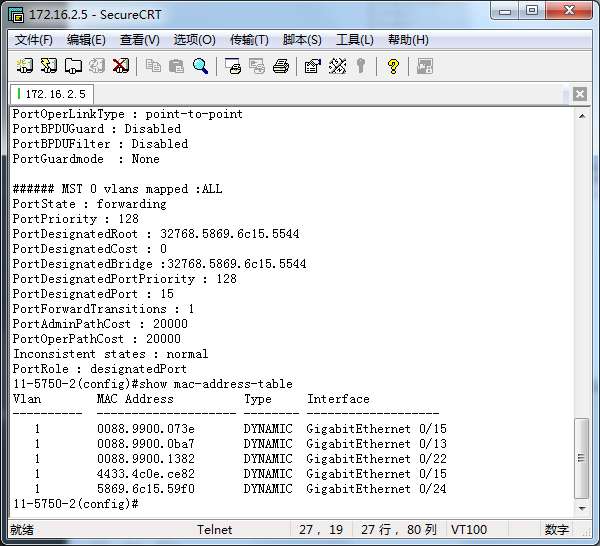
Task: Open Session Options from the toolbar
Action: click(x=312, y=66)
